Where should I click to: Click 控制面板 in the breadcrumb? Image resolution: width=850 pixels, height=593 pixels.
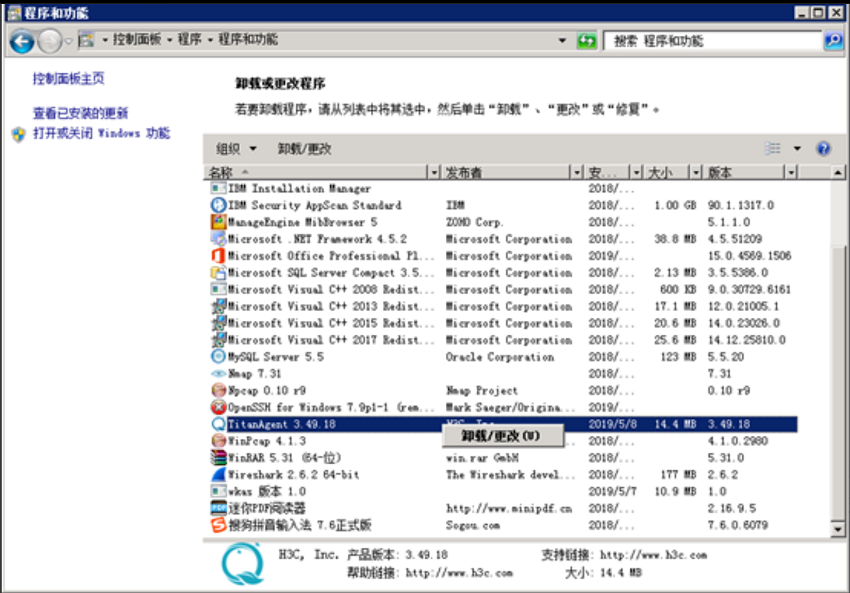click(x=137, y=40)
